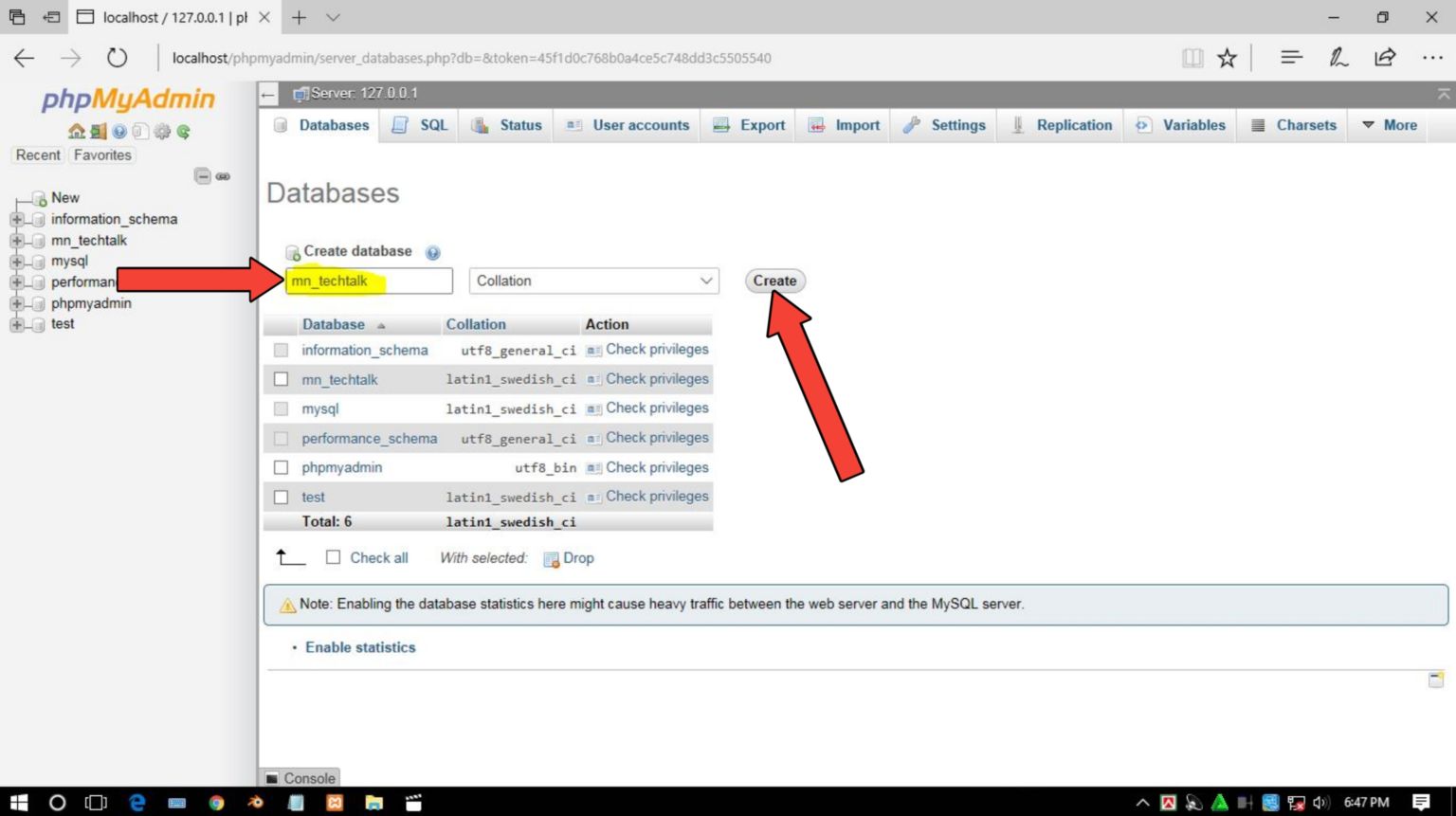This screenshot has height=816, width=1456.
Task: Tick the mn_techtalk database checkbox
Action: [281, 379]
